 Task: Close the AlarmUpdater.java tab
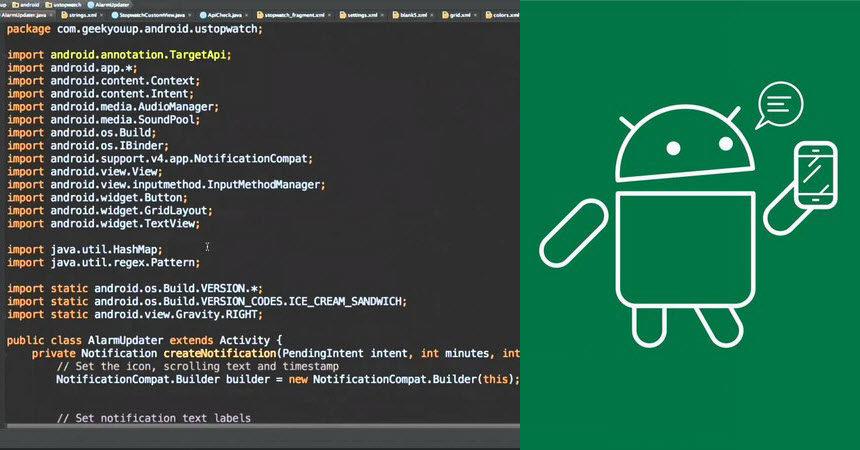coord(51,15)
